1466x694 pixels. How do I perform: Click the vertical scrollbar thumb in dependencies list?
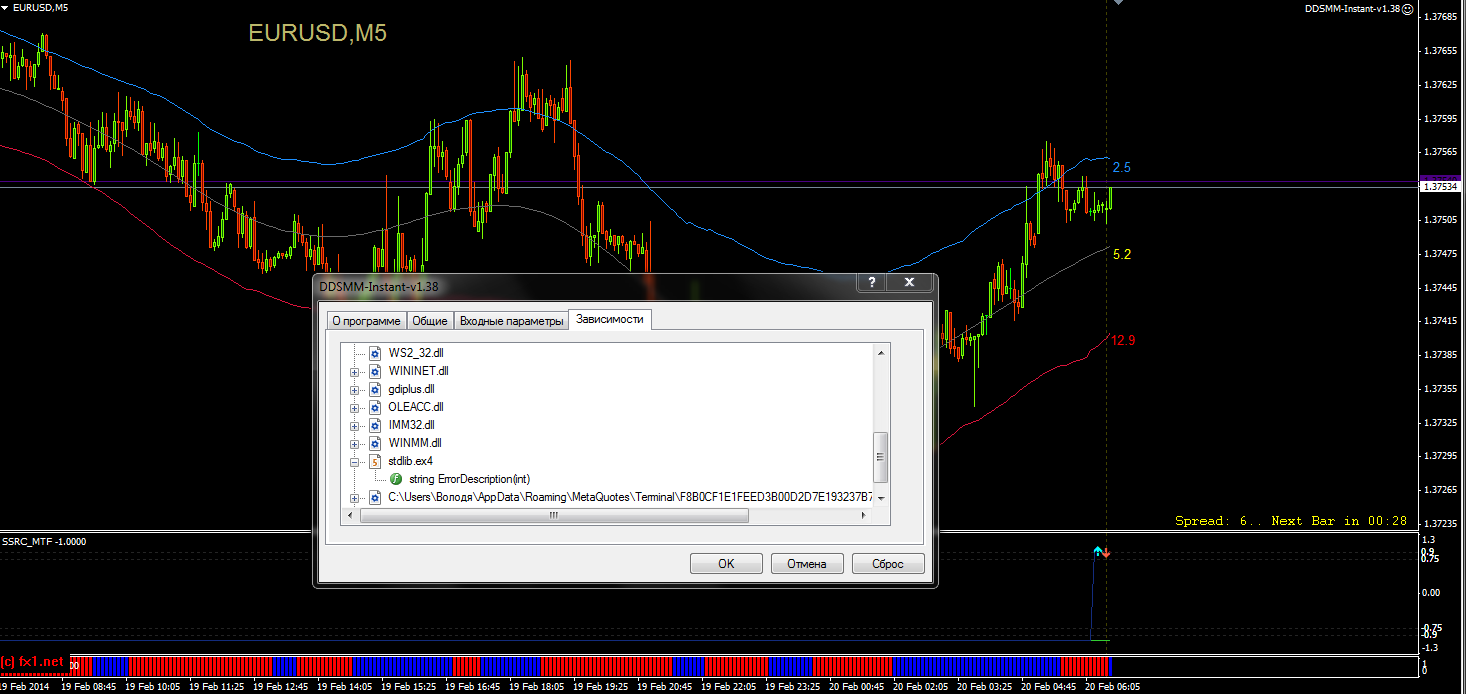[x=880, y=458]
